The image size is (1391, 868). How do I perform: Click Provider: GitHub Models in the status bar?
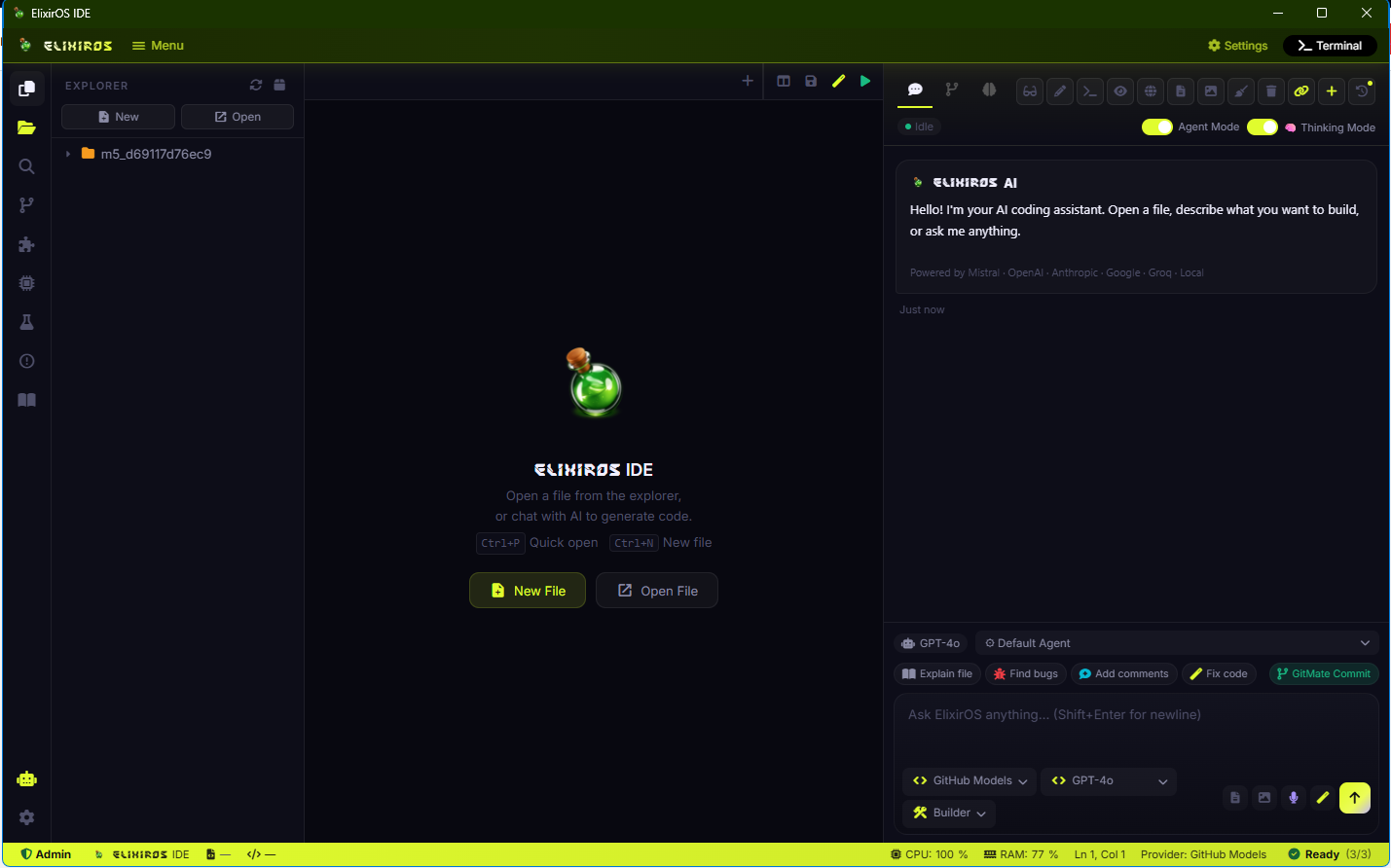point(1203,854)
